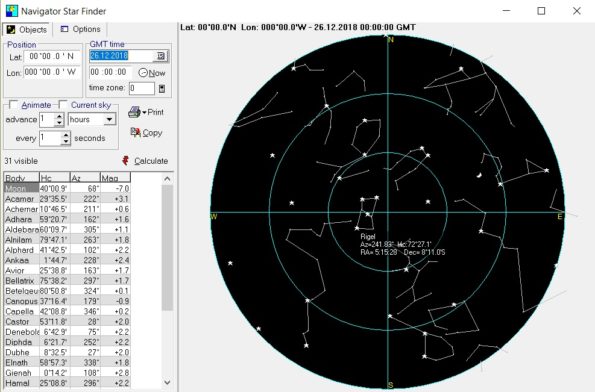The width and height of the screenshot is (595, 392).
Task: Sort by Hc column header
Action: click(x=55, y=178)
